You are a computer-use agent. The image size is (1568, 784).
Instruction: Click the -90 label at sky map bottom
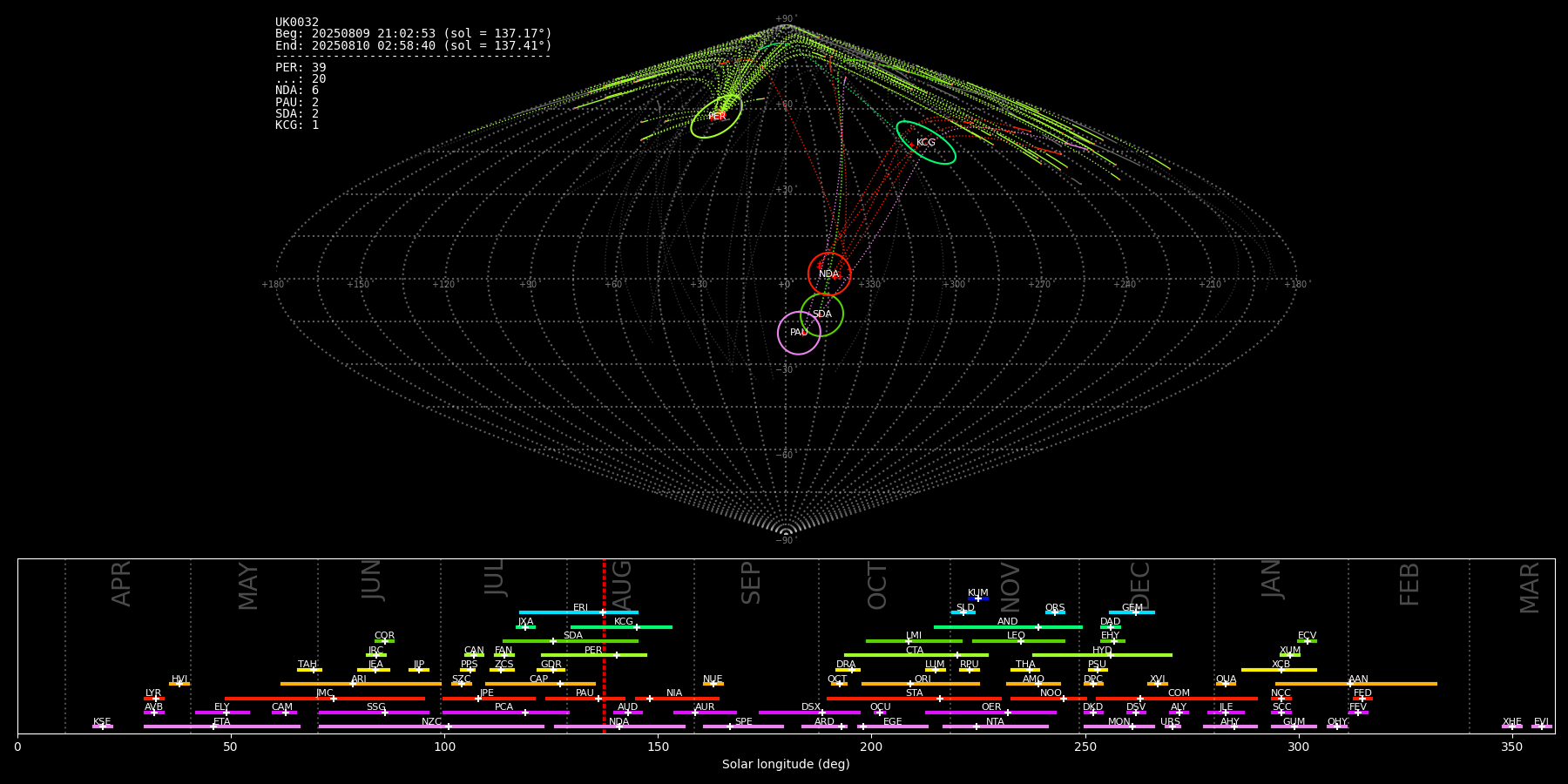(x=786, y=541)
